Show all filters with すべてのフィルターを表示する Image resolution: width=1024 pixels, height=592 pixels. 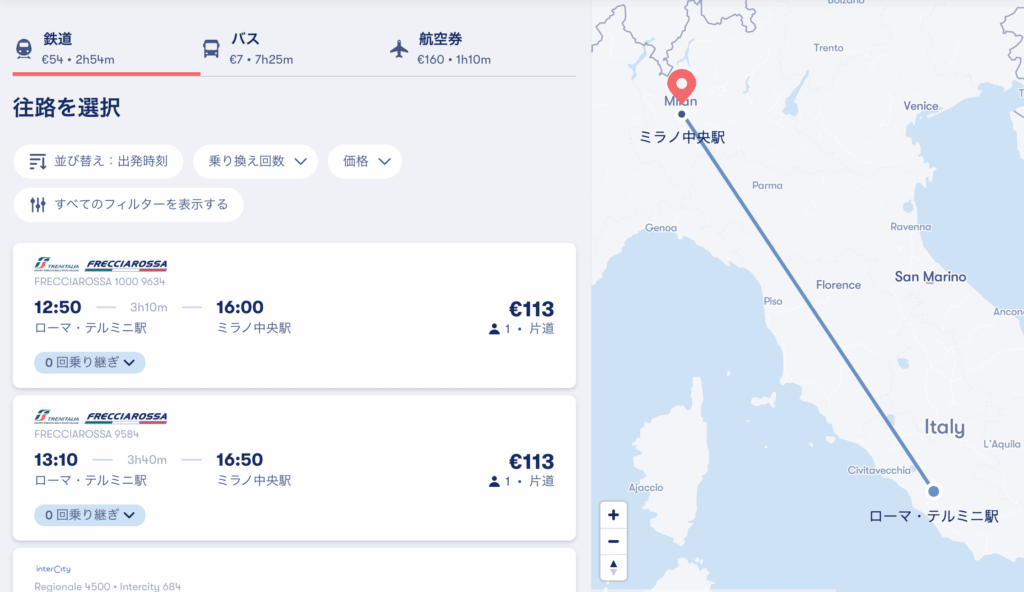128,204
